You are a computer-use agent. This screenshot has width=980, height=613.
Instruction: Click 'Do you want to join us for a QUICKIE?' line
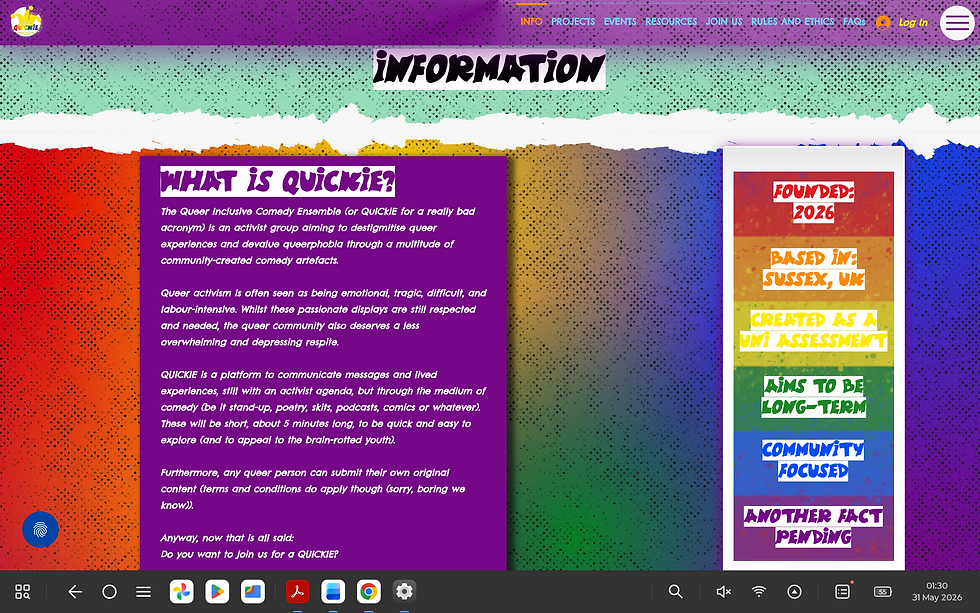(x=249, y=554)
